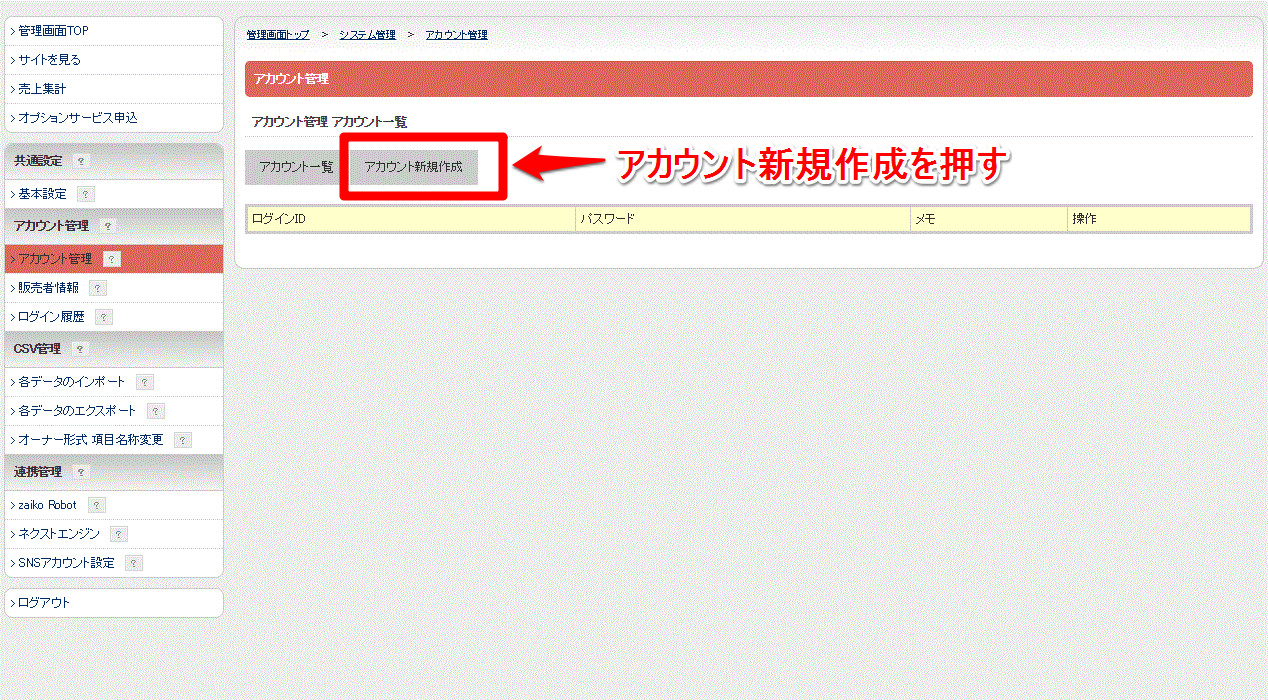Click help icon beside 各データのエクスポート
The height and width of the screenshot is (700, 1268).
tap(156, 411)
